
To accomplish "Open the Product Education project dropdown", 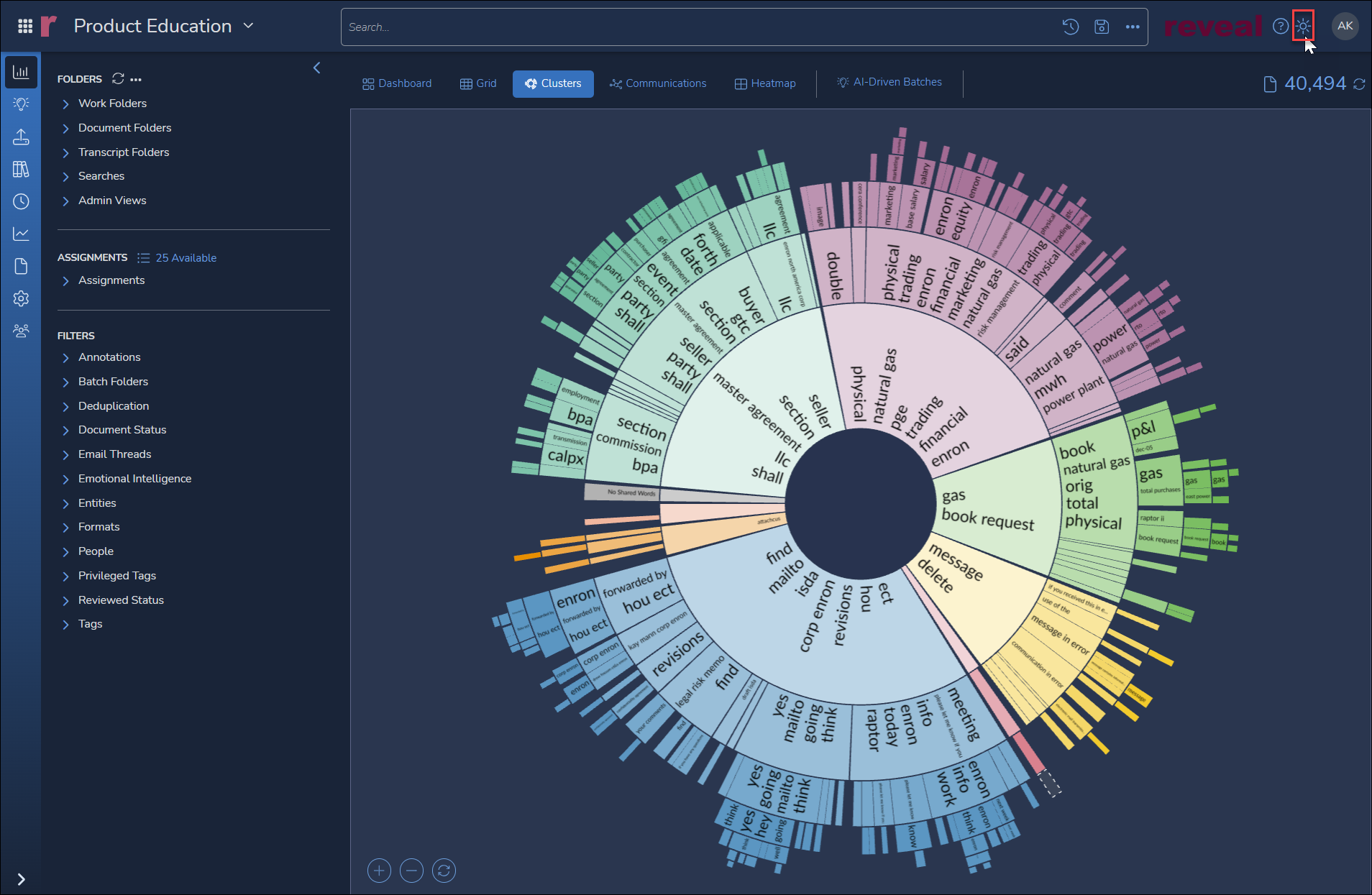I will [x=249, y=26].
